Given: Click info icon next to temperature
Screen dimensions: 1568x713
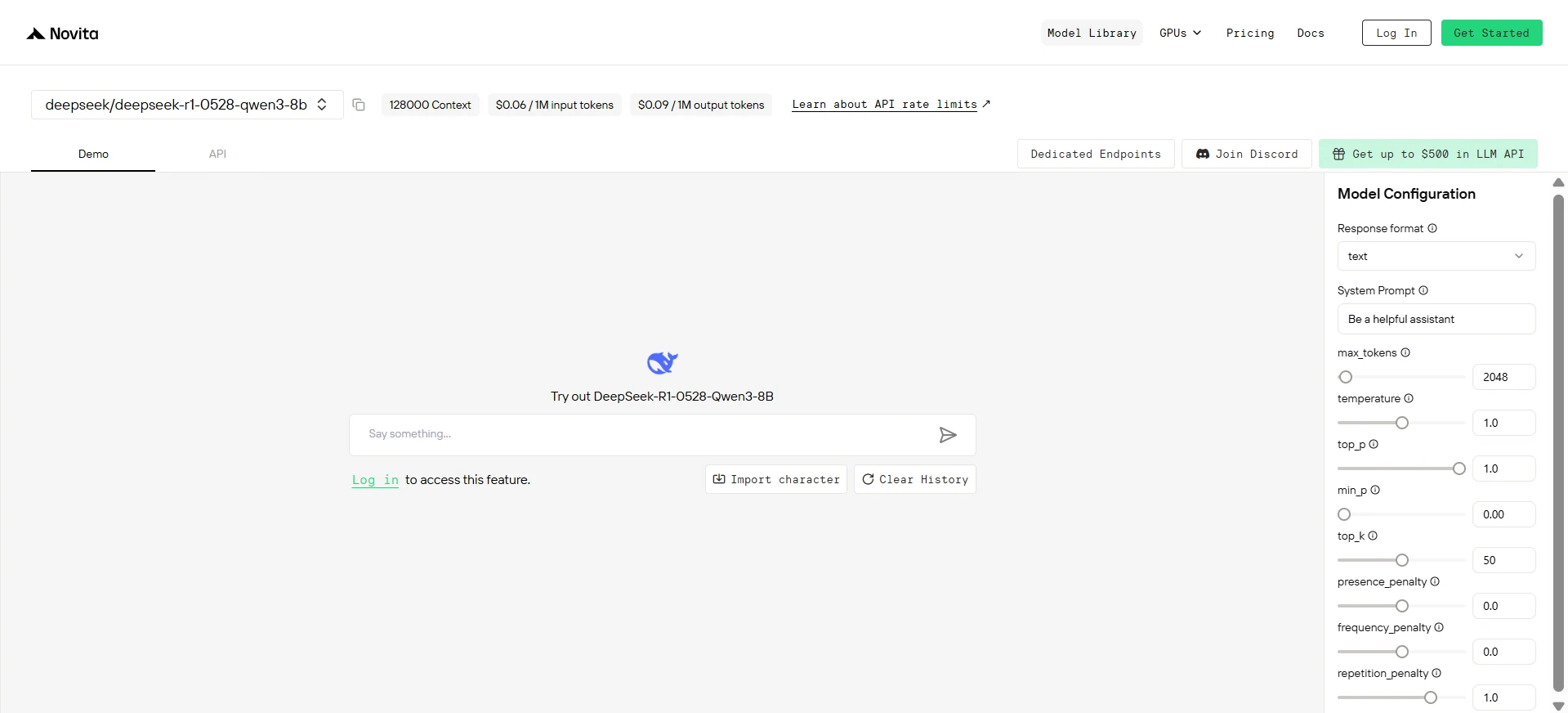Looking at the screenshot, I should click(x=1409, y=398).
